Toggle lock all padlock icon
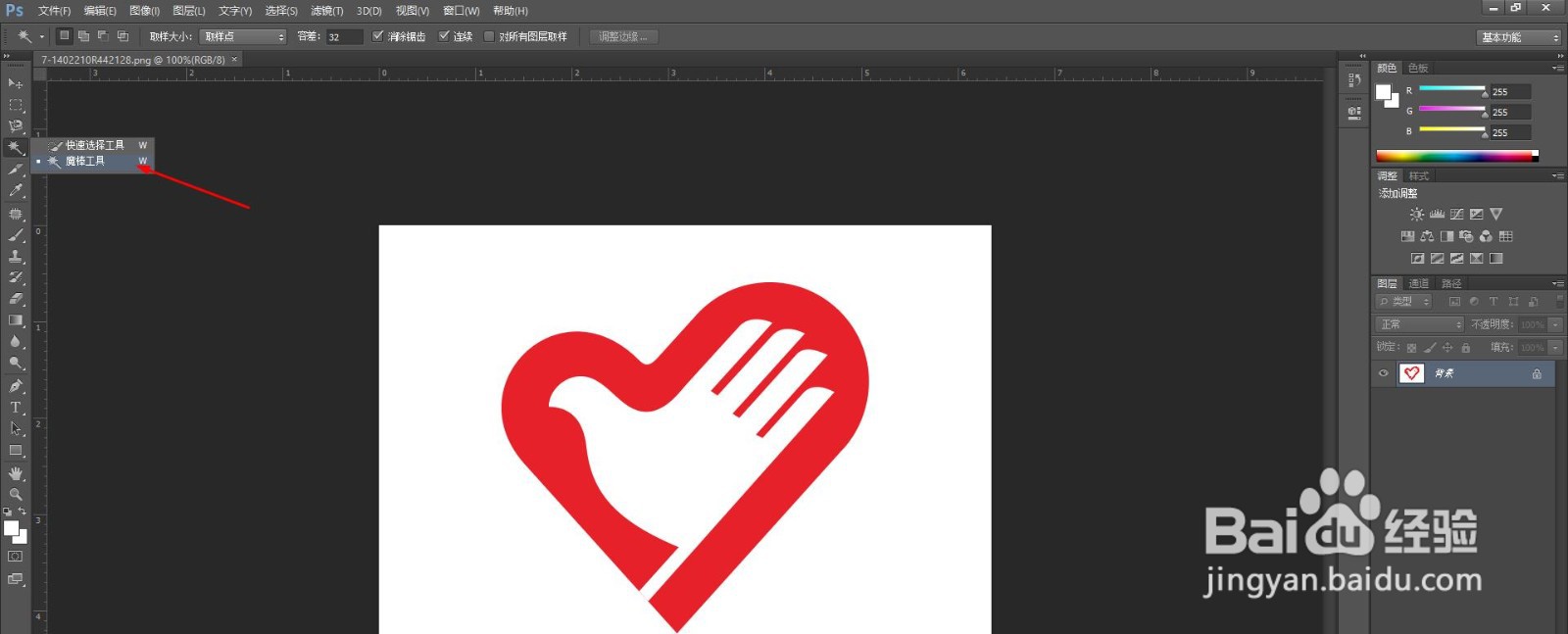Screen dimensions: 1568x634 point(1466,348)
